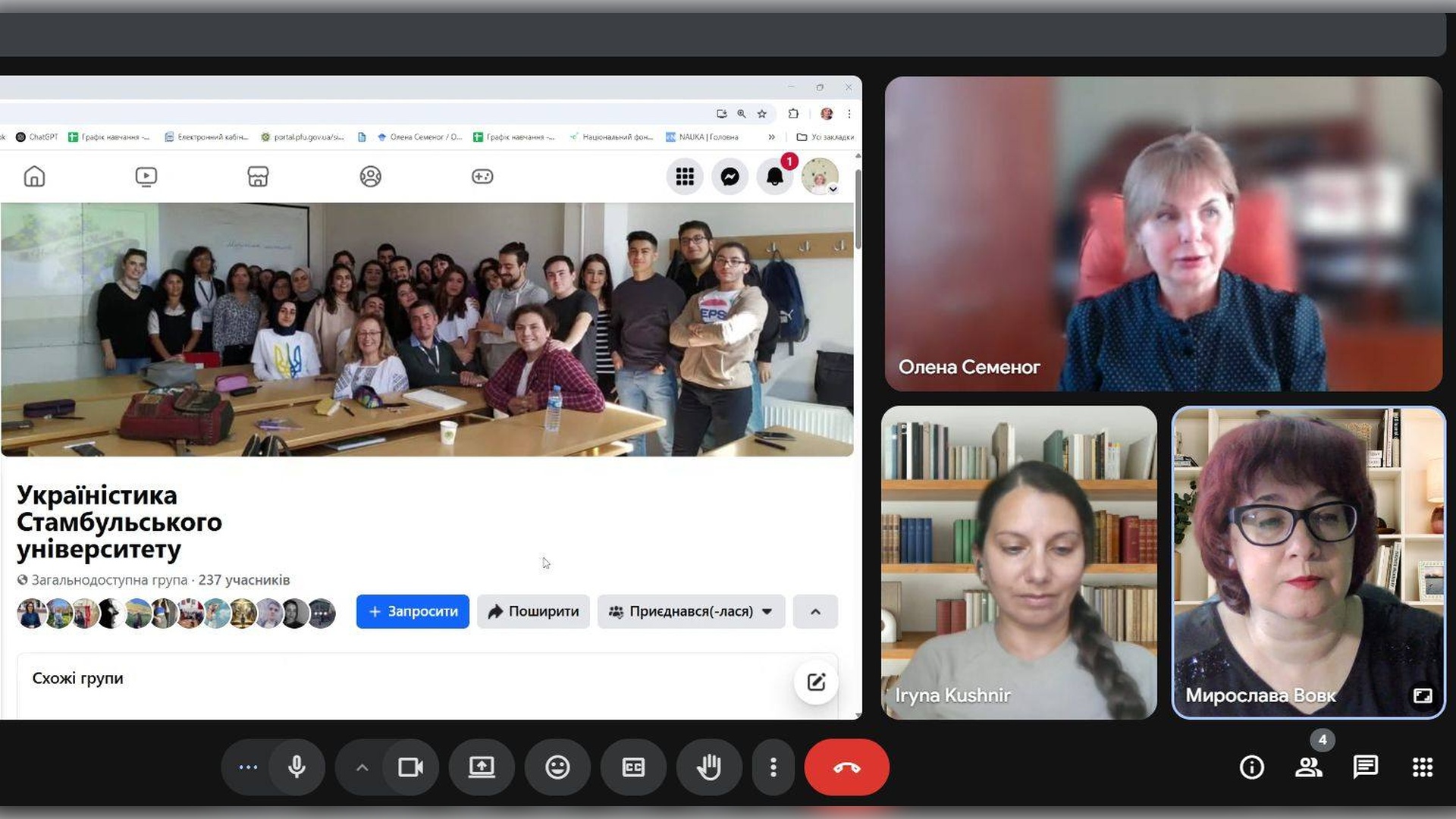Open the Електронний кабінет bookmark
1456x819 pixels.
206,137
